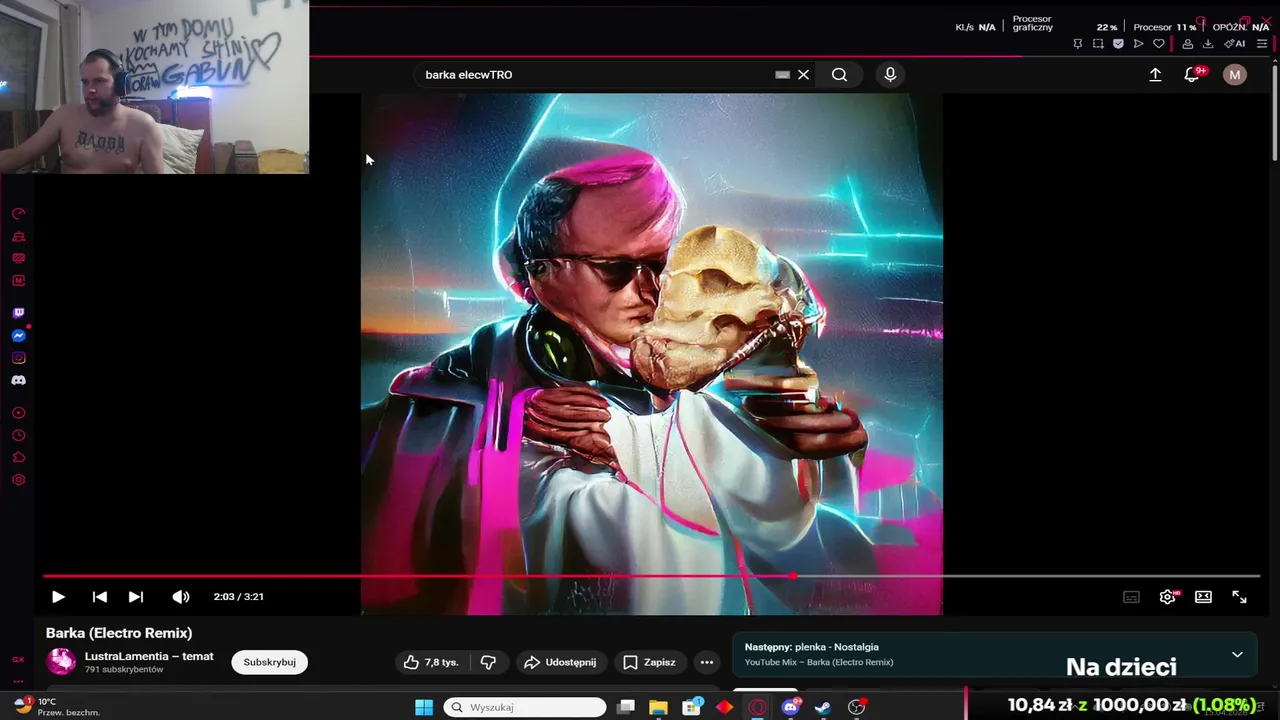
Task: Open Twitch in the Opera GX sidebar
Action: click(x=18, y=313)
